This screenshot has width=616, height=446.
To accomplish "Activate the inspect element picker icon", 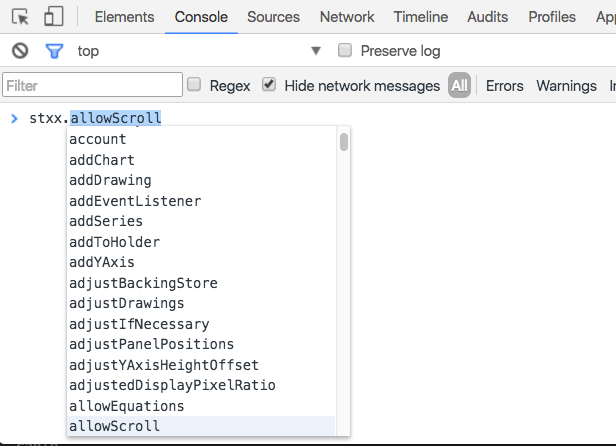I will [20, 17].
